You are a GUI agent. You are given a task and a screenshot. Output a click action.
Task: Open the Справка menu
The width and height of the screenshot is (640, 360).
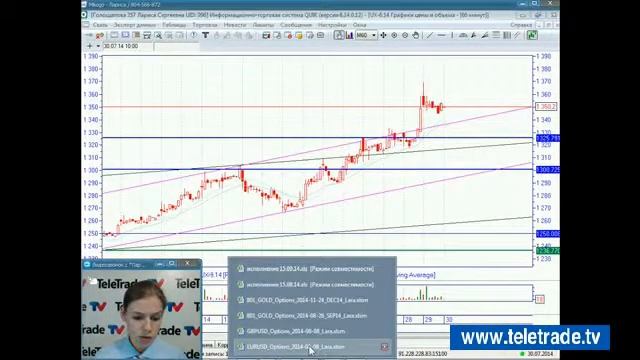tap(521, 25)
